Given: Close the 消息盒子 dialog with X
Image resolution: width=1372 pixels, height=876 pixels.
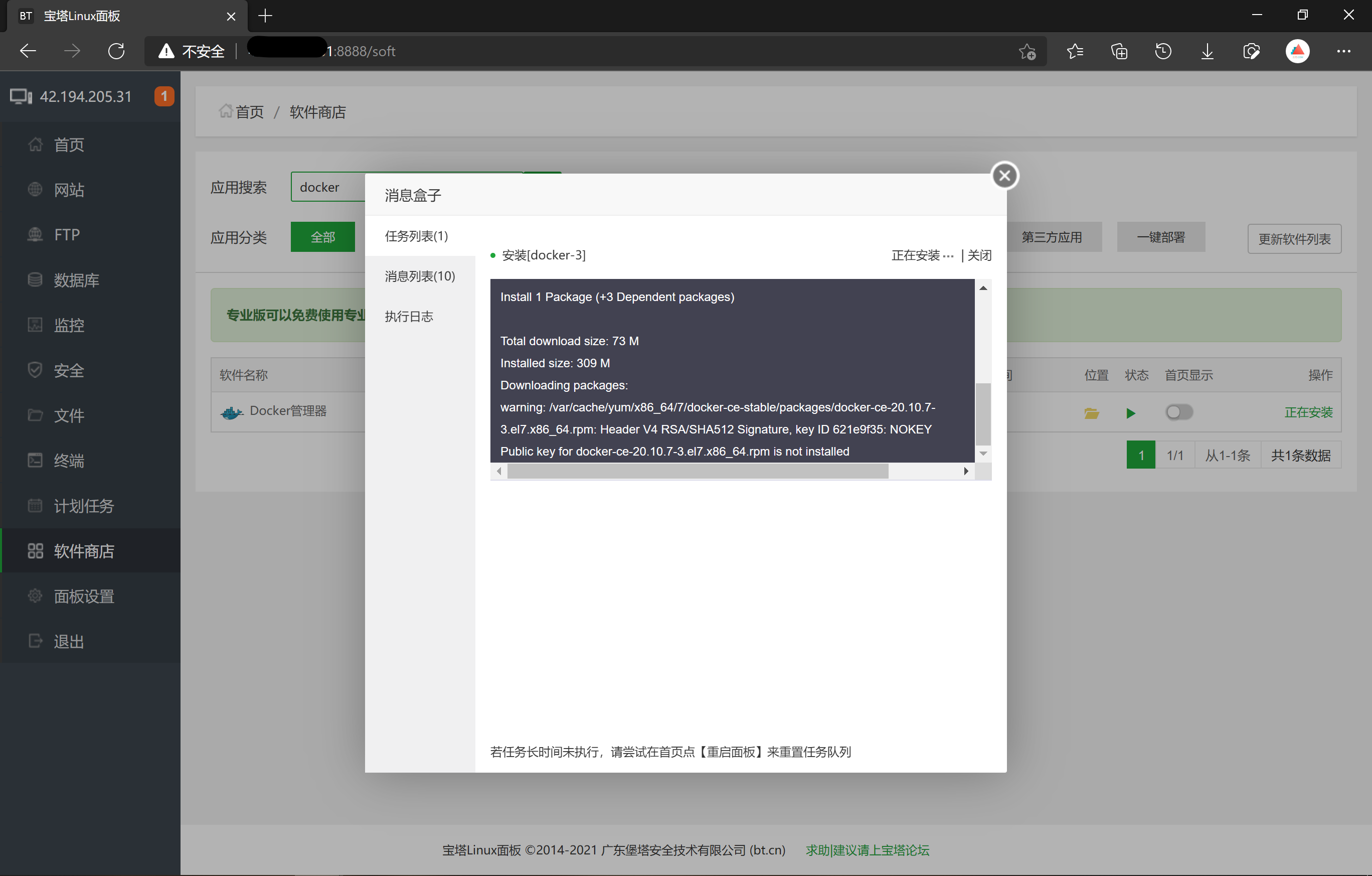Looking at the screenshot, I should tap(1004, 176).
